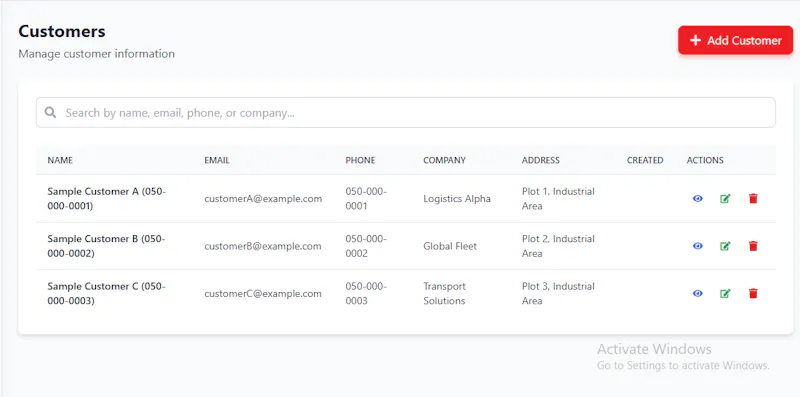The width and height of the screenshot is (800, 397).
Task: Click the NAME column header
Action: [x=60, y=160]
